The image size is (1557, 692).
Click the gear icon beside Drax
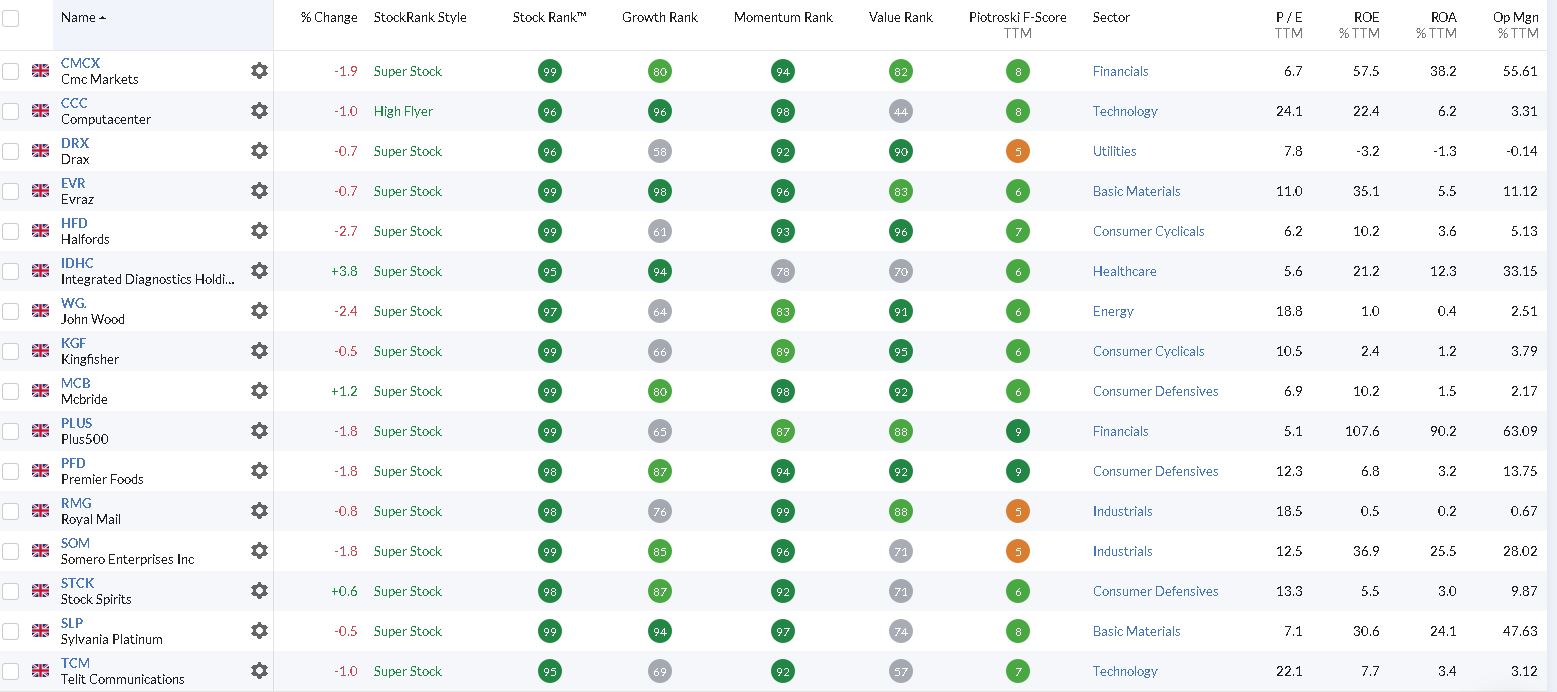(259, 151)
